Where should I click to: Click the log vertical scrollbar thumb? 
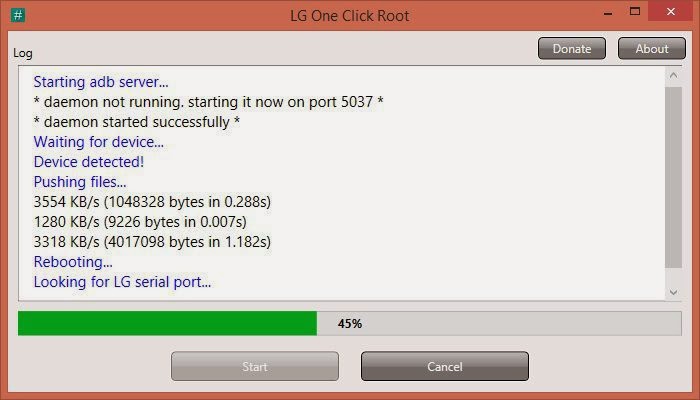[x=673, y=177]
